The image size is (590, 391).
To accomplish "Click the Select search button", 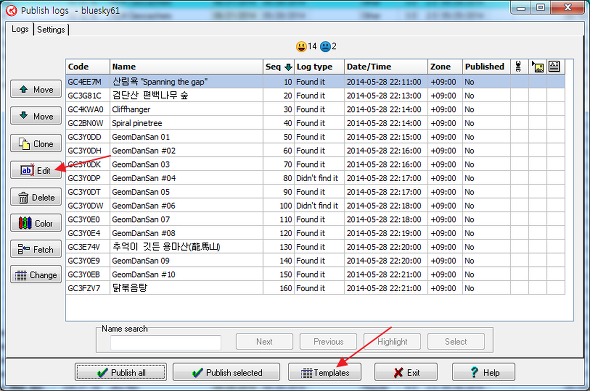I will point(456,342).
